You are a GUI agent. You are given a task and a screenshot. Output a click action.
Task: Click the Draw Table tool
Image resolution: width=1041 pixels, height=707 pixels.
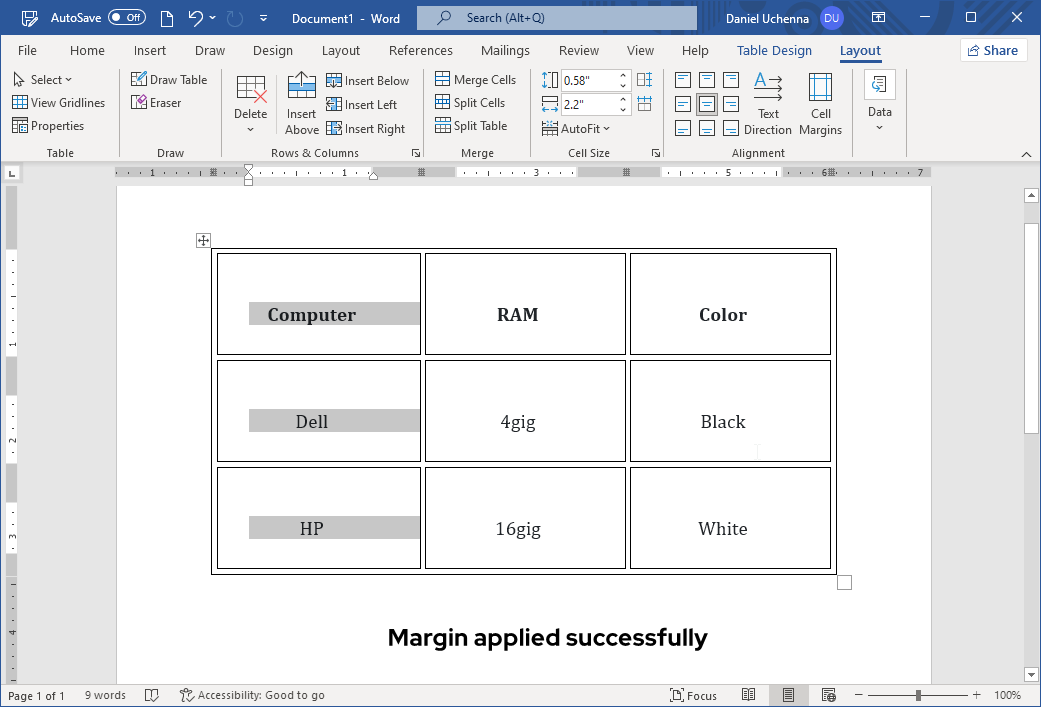[170, 79]
